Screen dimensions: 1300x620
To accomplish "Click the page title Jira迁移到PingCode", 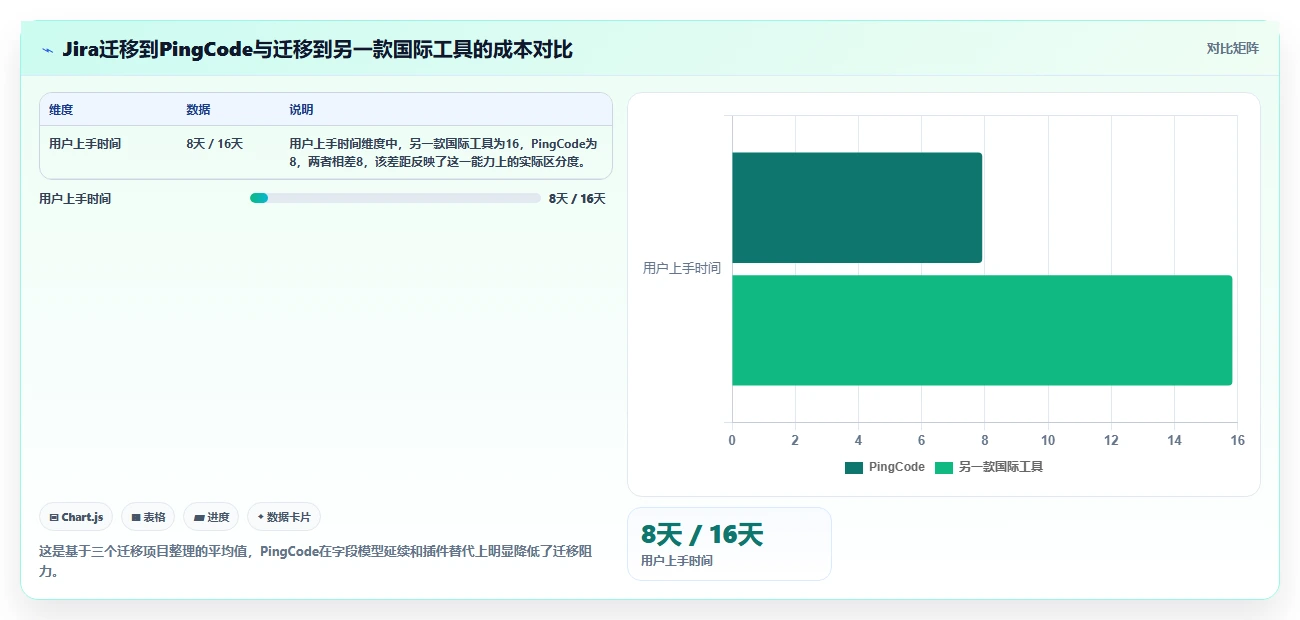I will click(x=317, y=50).
